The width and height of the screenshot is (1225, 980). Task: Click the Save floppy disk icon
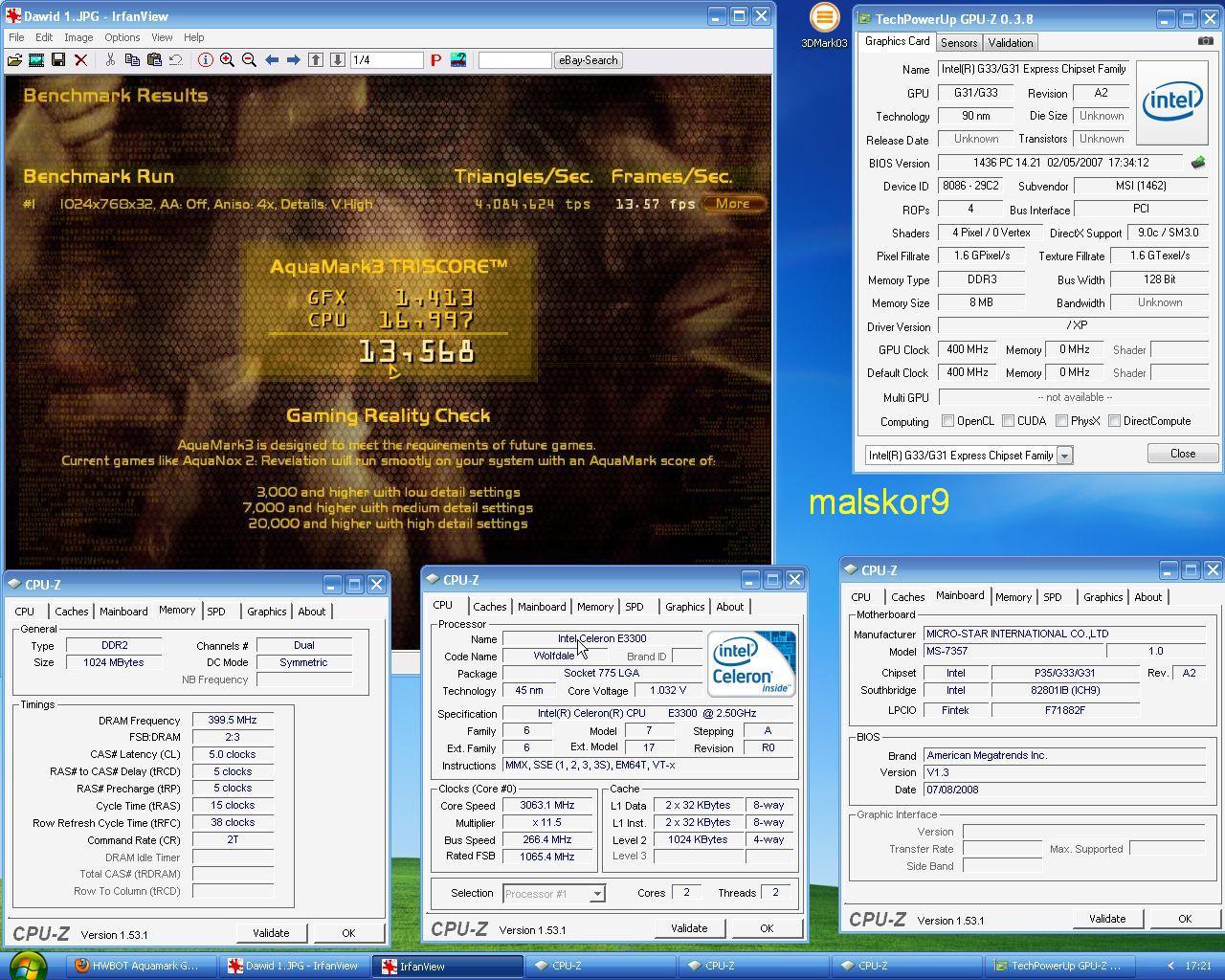(x=58, y=60)
